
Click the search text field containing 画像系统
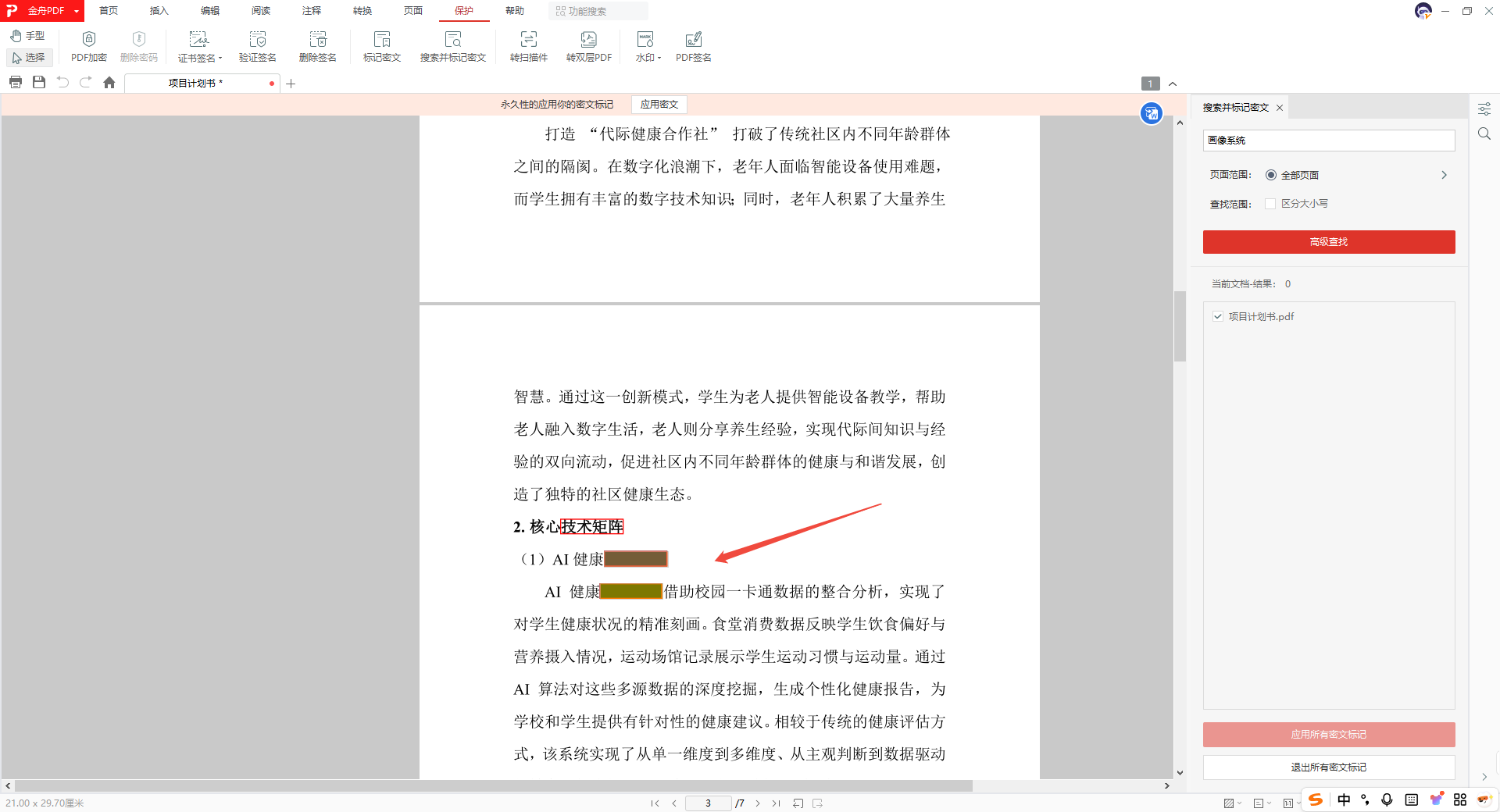(1329, 141)
